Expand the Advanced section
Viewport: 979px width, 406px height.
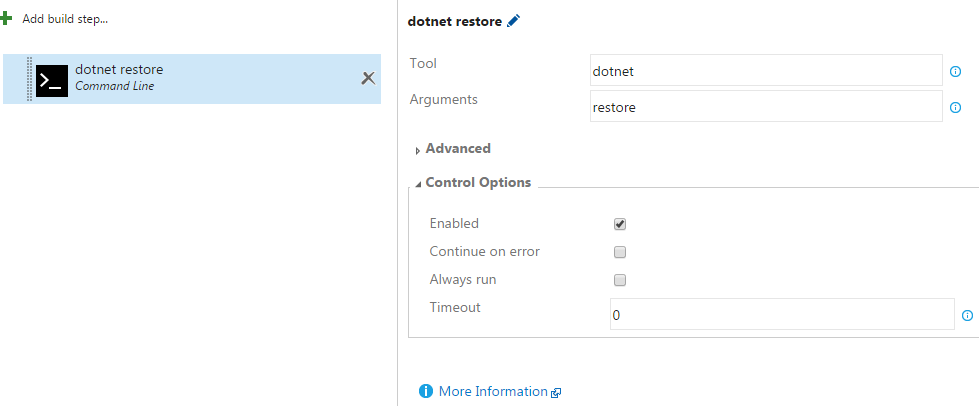(457, 148)
